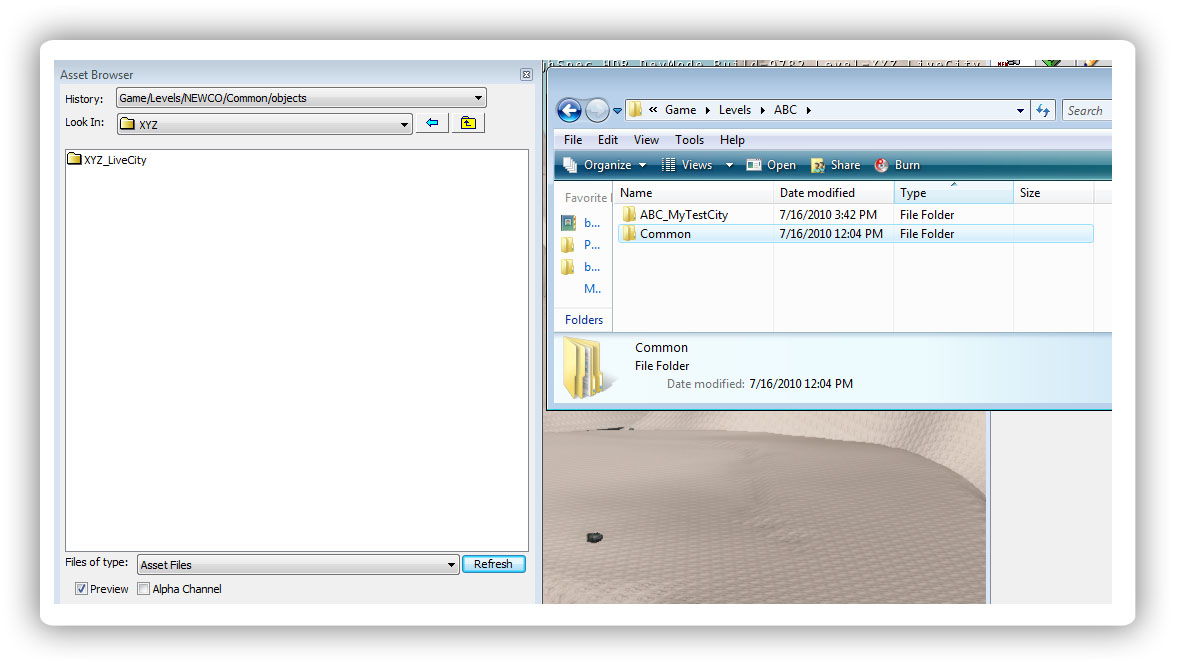
Task: Click the Explorer address refresh icon
Action: (x=1043, y=111)
